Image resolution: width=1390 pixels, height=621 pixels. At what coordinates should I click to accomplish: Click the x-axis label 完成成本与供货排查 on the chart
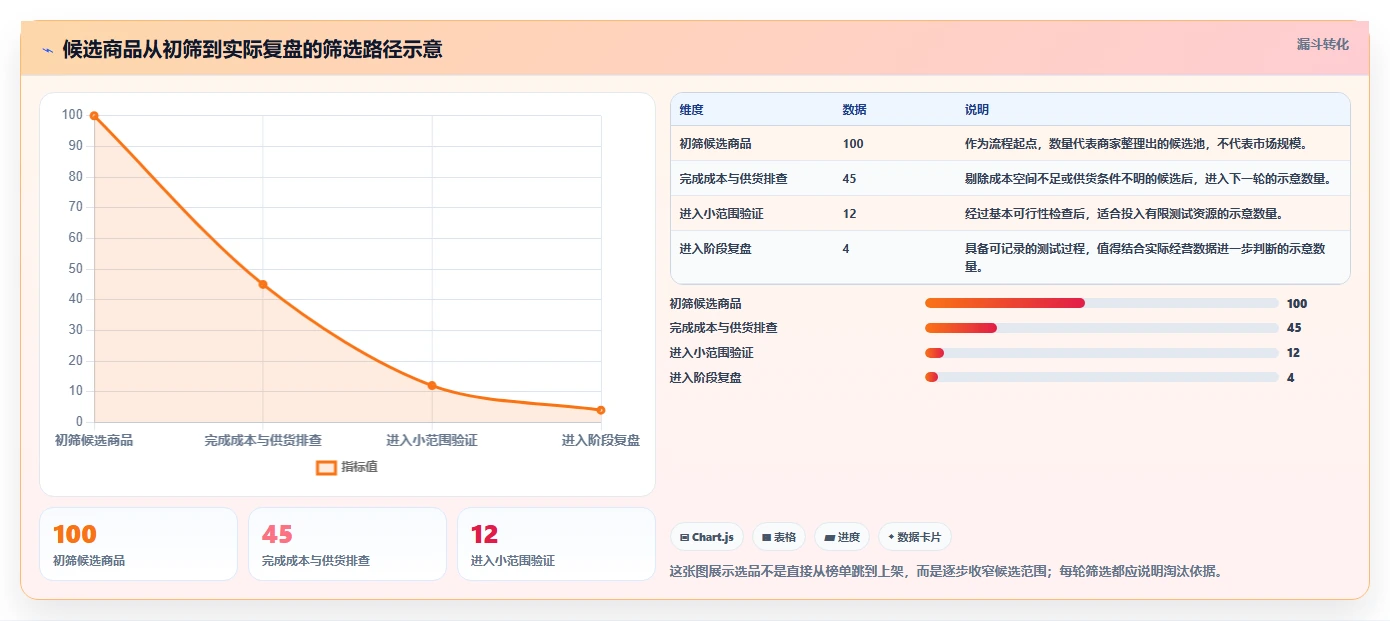pyautogui.click(x=263, y=440)
